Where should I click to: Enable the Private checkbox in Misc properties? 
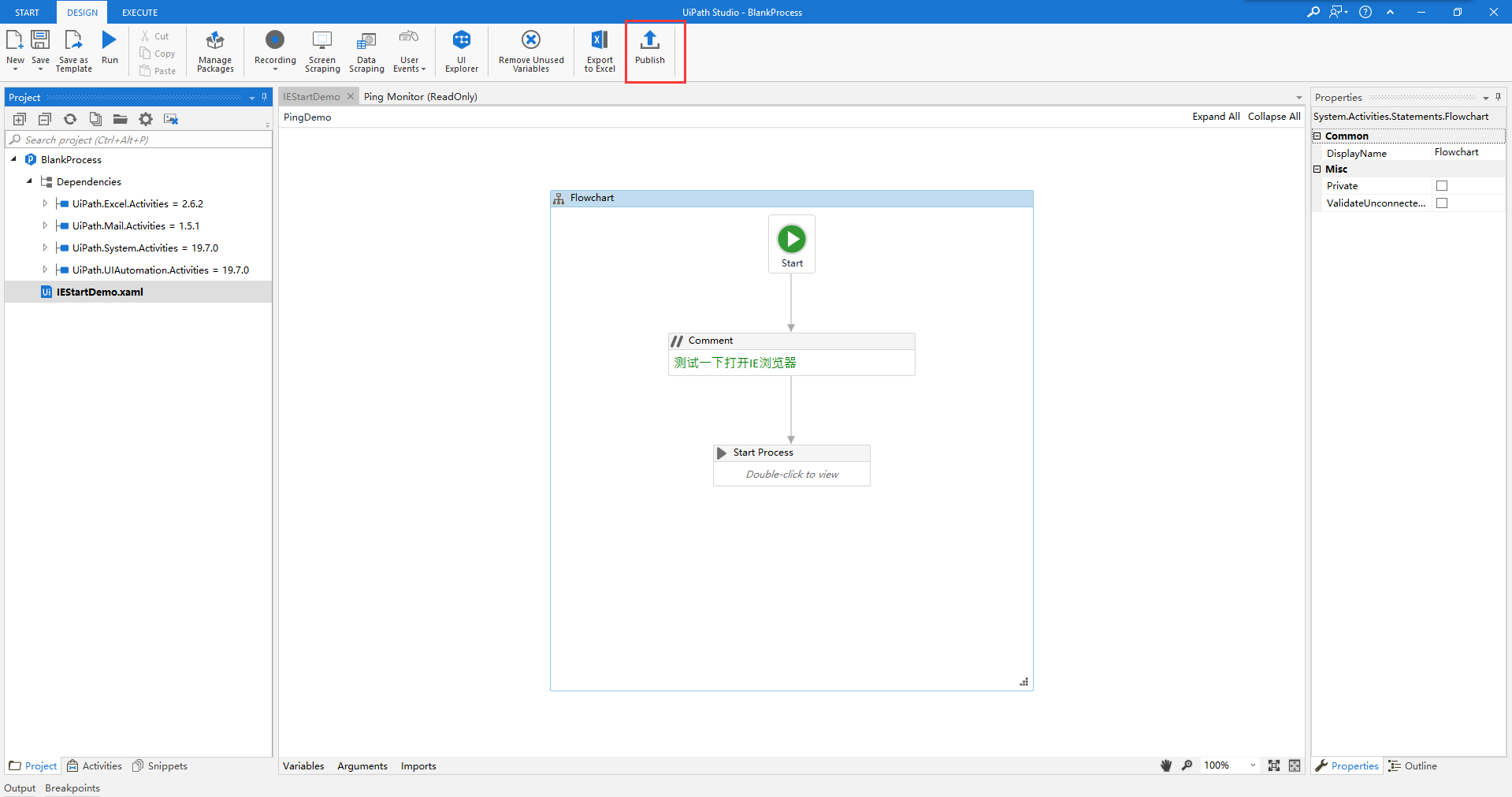pos(1442,185)
